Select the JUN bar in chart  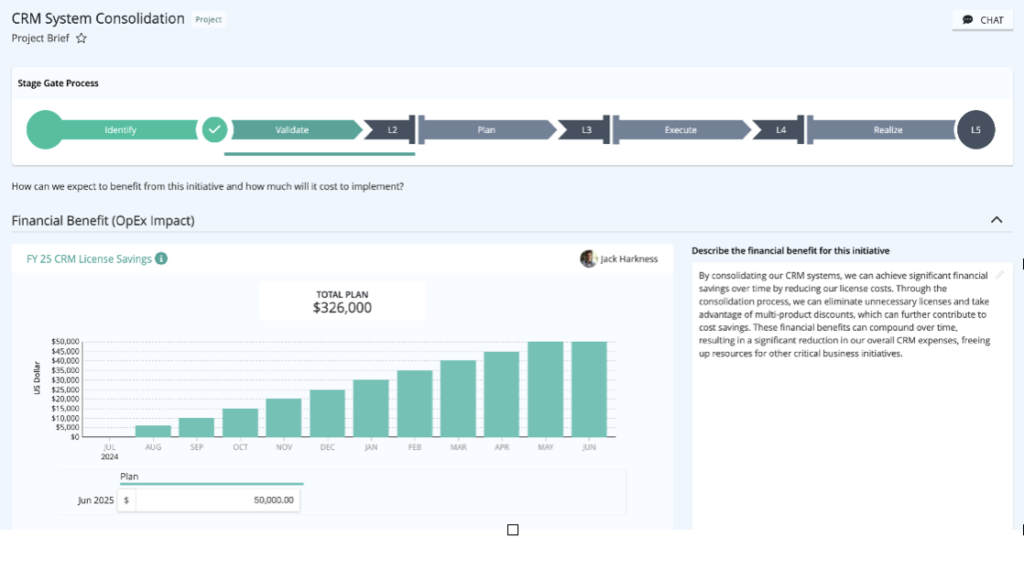[x=589, y=389]
